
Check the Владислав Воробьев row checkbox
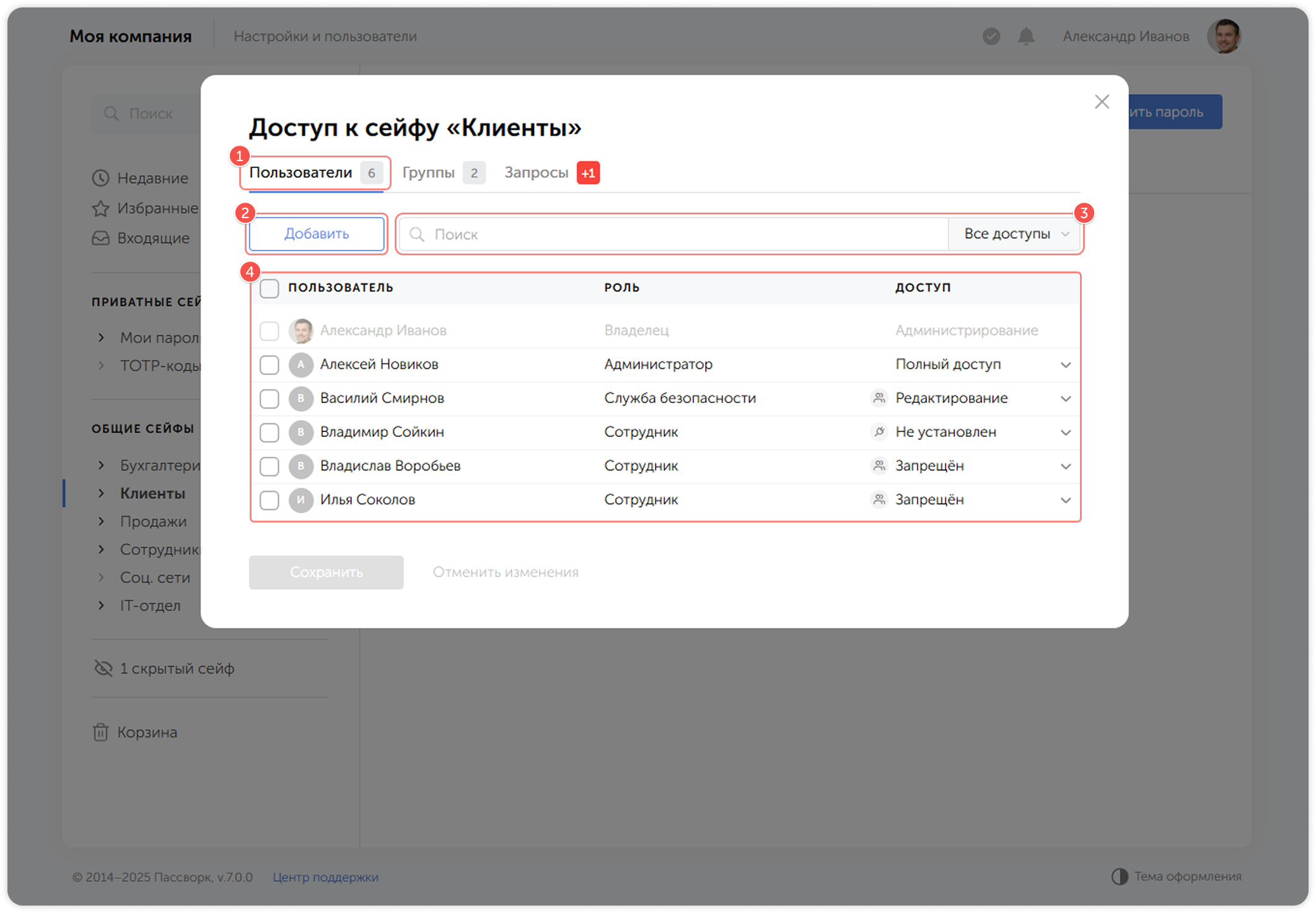pyautogui.click(x=269, y=466)
